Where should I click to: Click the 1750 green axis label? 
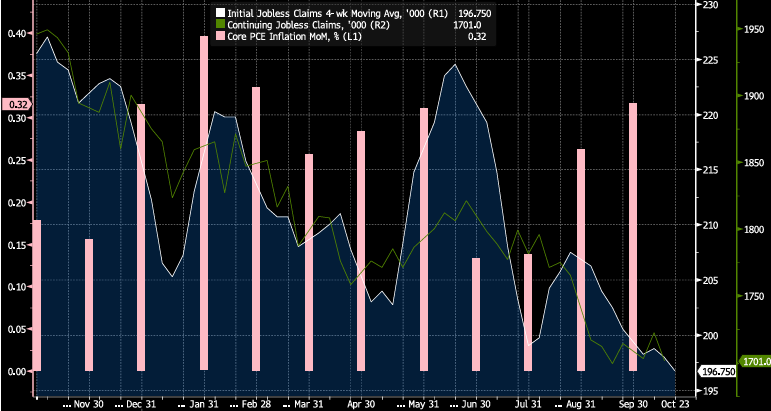point(753,296)
